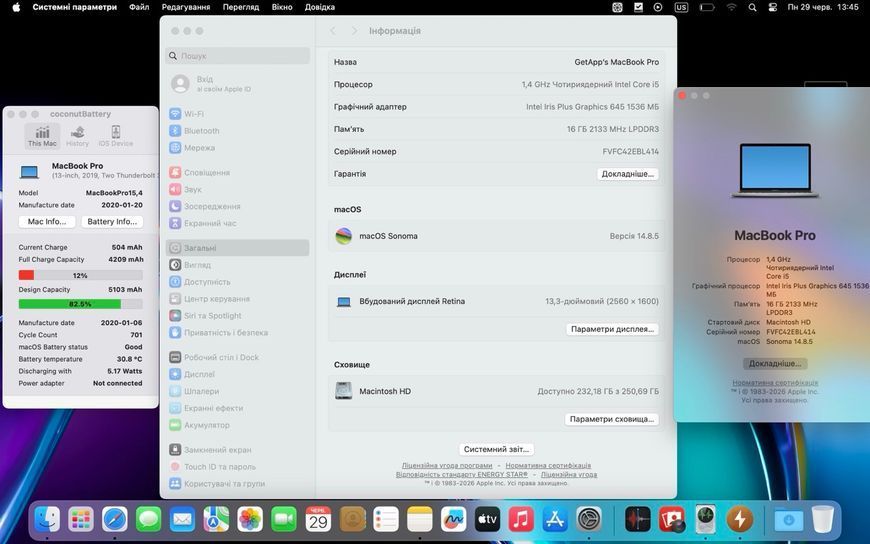This screenshot has width=870, height=544.
Task: Click the 82.5% design capacity bar
Action: coord(80,304)
